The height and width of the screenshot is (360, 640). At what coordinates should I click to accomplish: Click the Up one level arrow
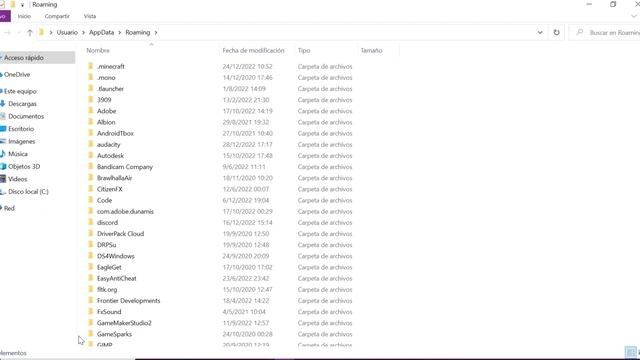pos(30,33)
